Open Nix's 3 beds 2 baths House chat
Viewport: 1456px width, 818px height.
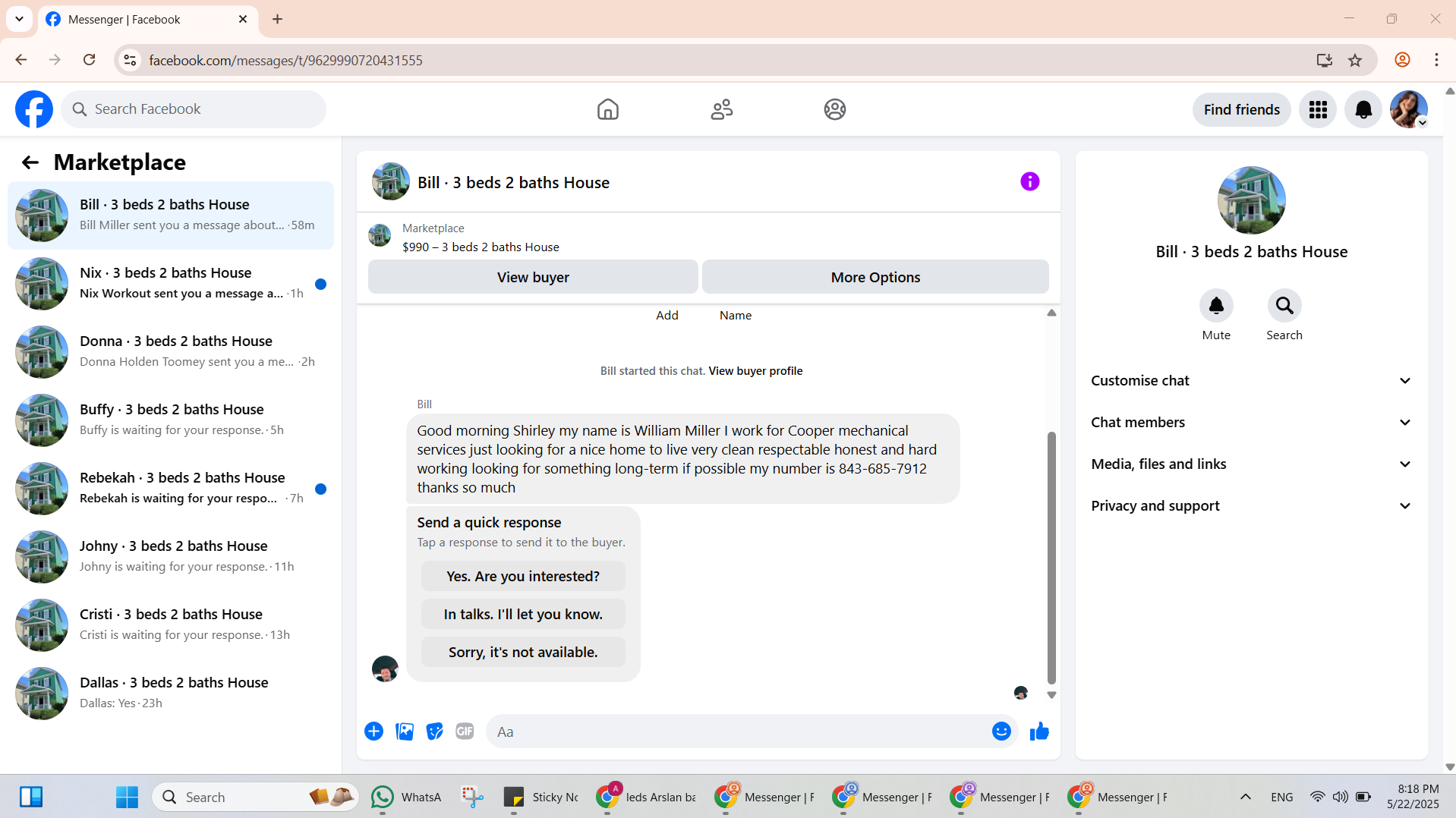coord(171,284)
